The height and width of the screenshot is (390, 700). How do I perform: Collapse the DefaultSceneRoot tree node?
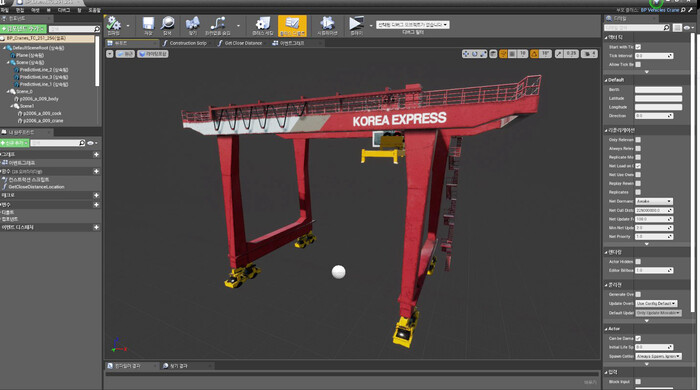coord(5,48)
